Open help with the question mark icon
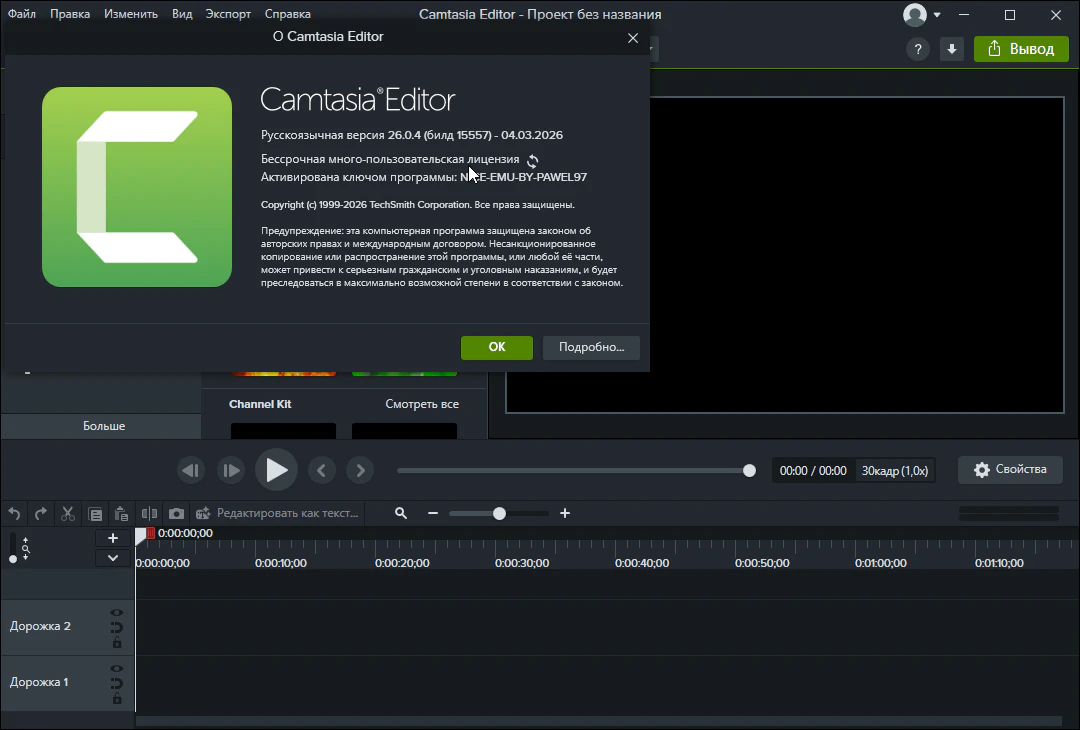This screenshot has height=730, width=1080. pyautogui.click(x=916, y=49)
